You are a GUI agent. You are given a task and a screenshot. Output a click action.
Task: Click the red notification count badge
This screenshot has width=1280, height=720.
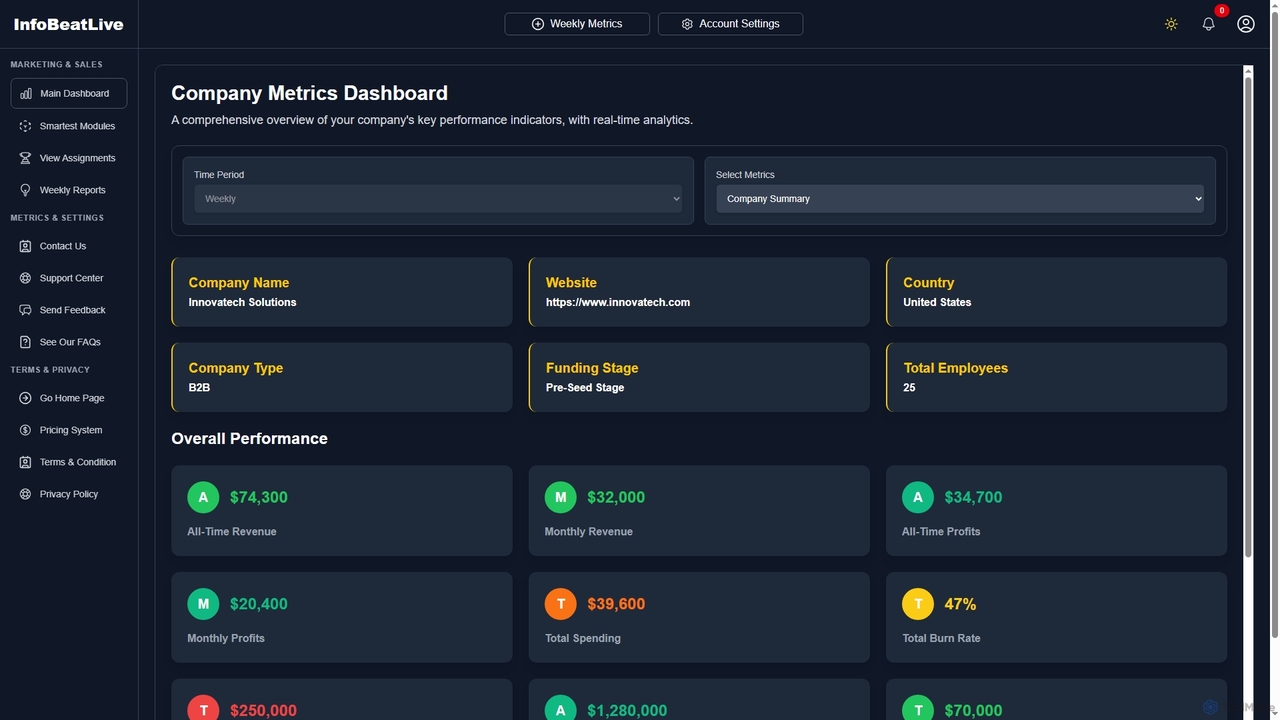(1221, 11)
